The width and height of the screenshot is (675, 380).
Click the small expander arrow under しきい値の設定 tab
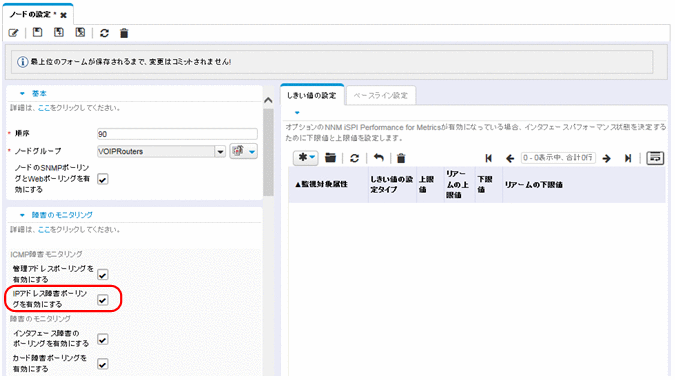click(x=297, y=113)
